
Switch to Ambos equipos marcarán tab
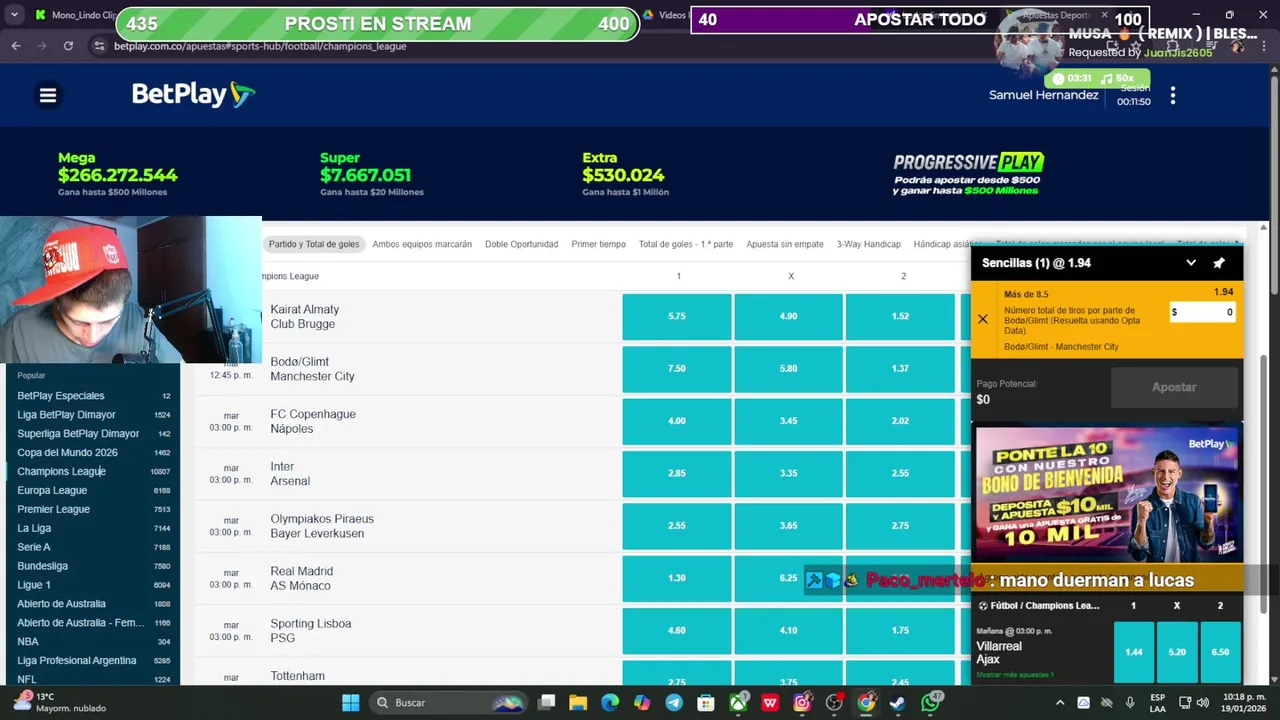pos(422,244)
